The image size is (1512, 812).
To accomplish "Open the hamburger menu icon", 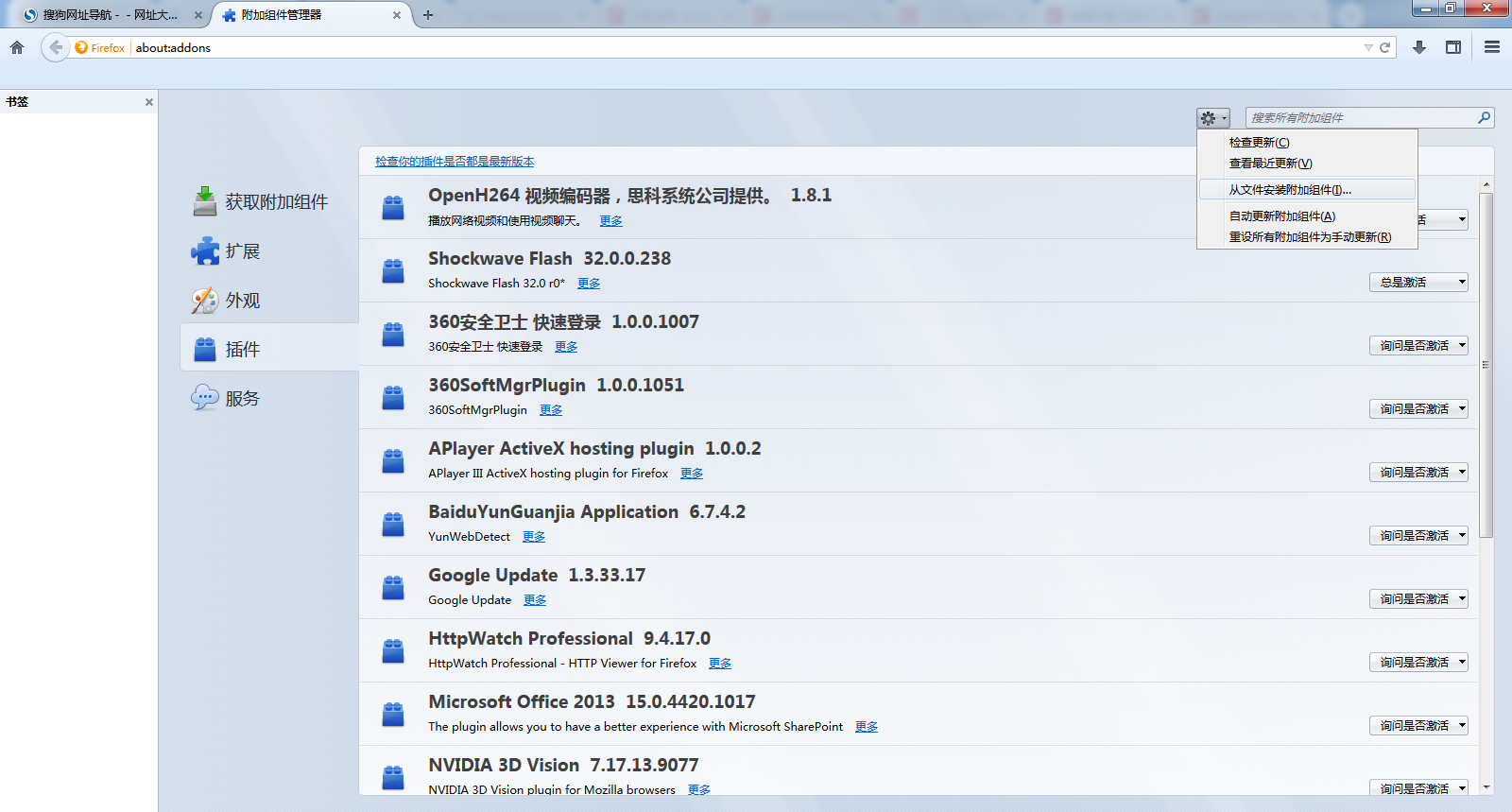I will (x=1492, y=47).
